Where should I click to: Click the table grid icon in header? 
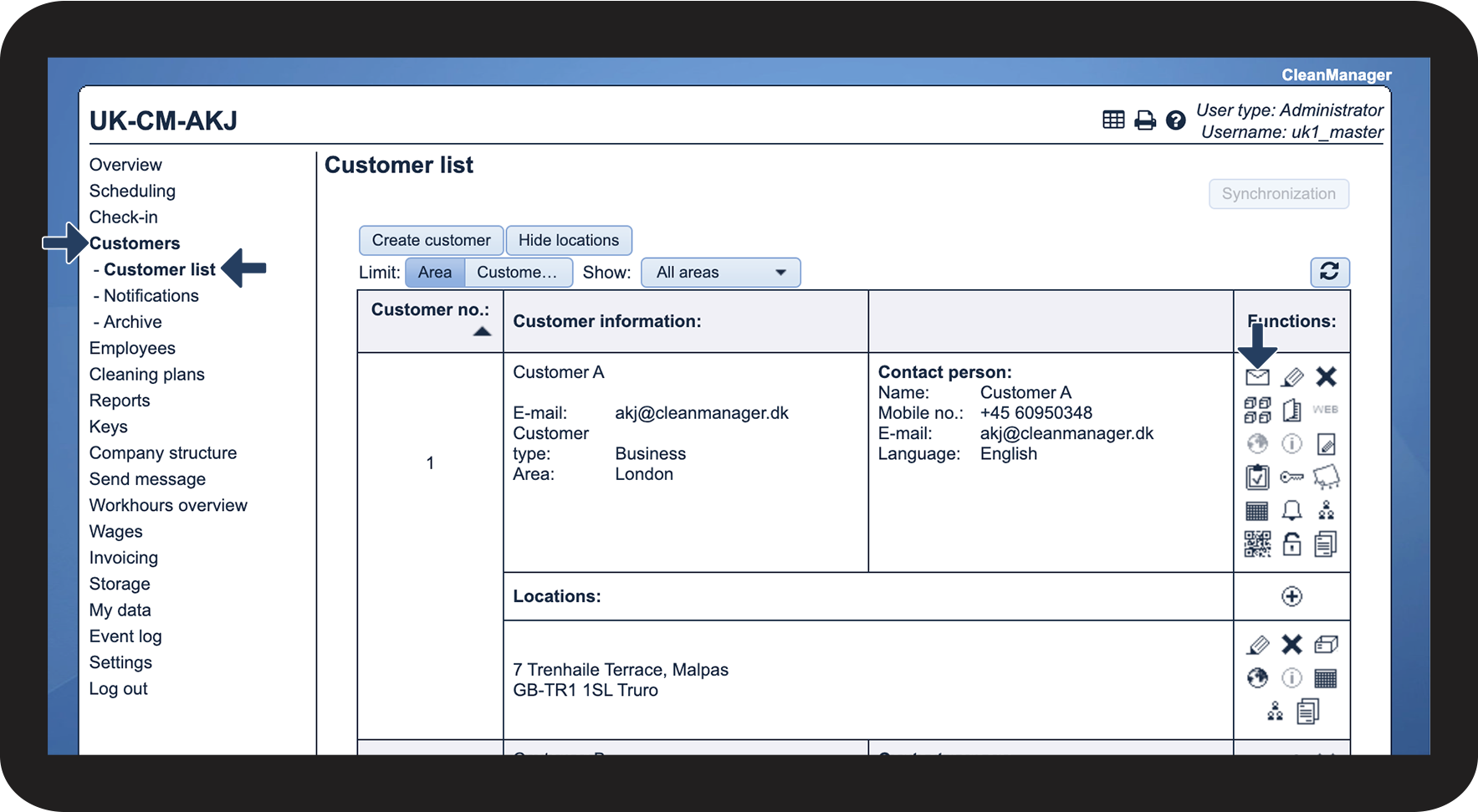pos(1113,120)
